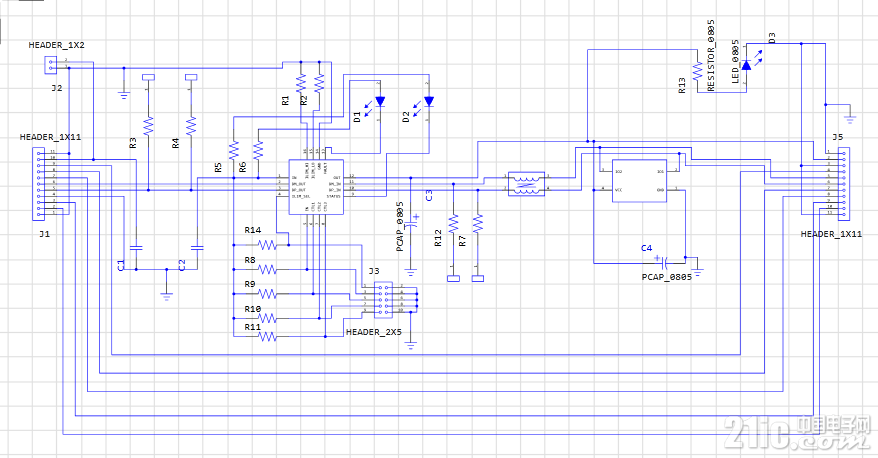Select the test pad above R3

pos(148,77)
